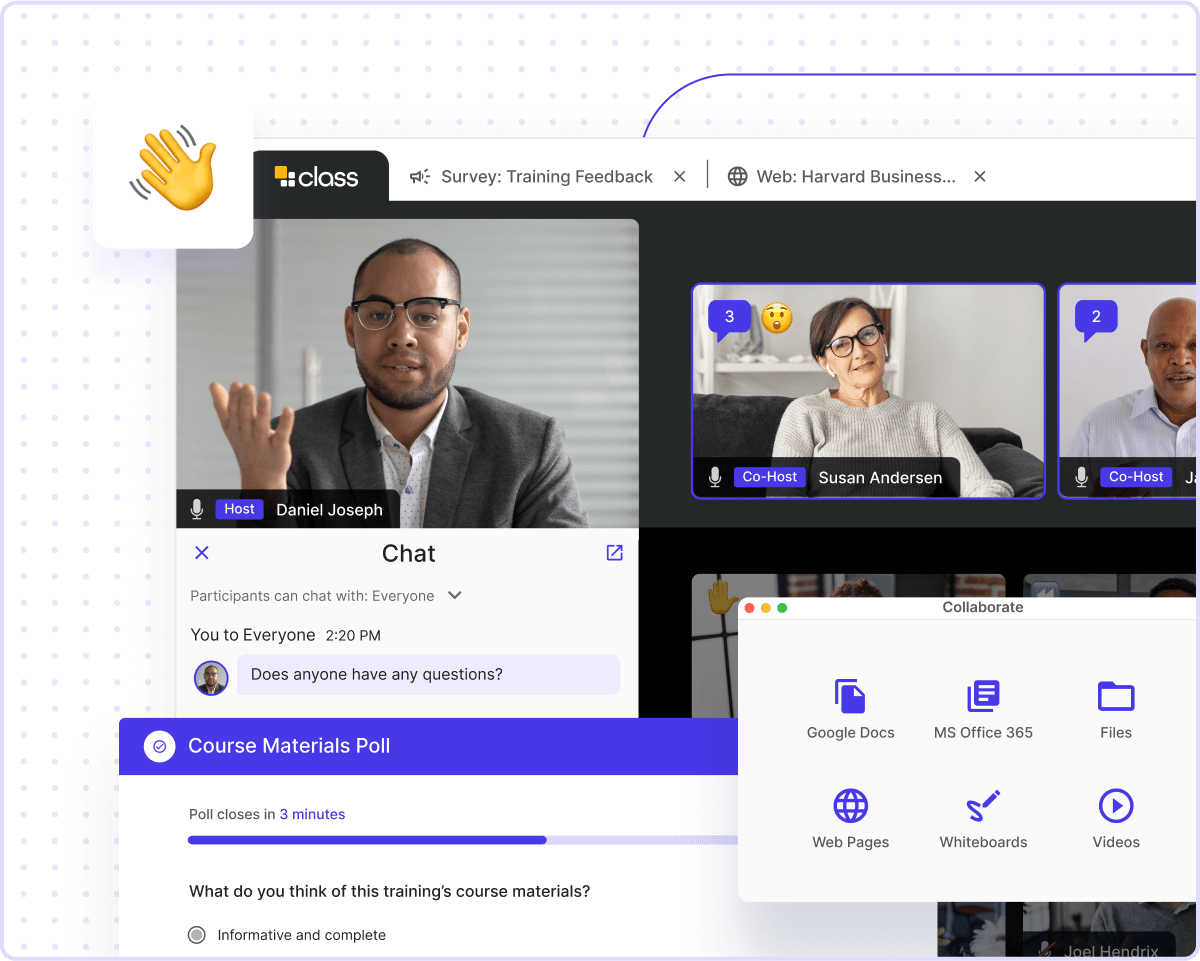Open Susan Andersen's 3 chat messages badge

click(729, 318)
